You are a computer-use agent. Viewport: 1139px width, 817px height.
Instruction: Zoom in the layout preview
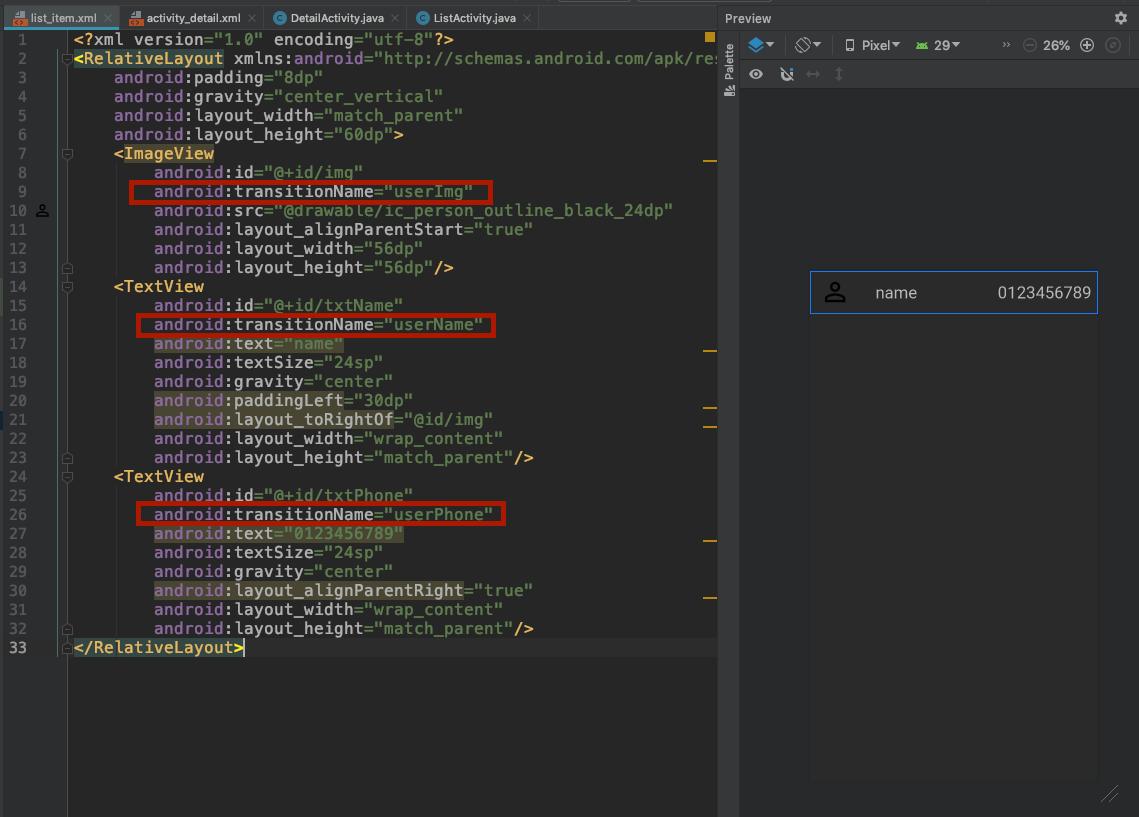click(x=1087, y=45)
